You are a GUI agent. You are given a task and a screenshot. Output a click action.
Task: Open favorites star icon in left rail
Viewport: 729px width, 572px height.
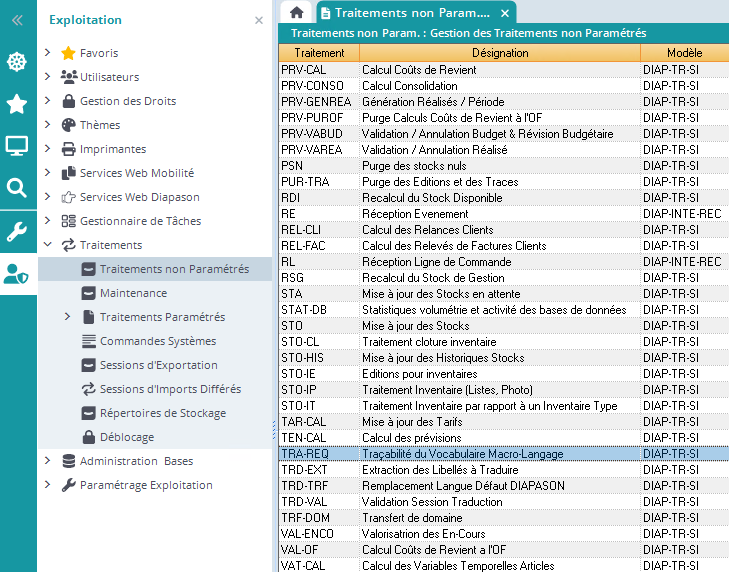click(17, 104)
